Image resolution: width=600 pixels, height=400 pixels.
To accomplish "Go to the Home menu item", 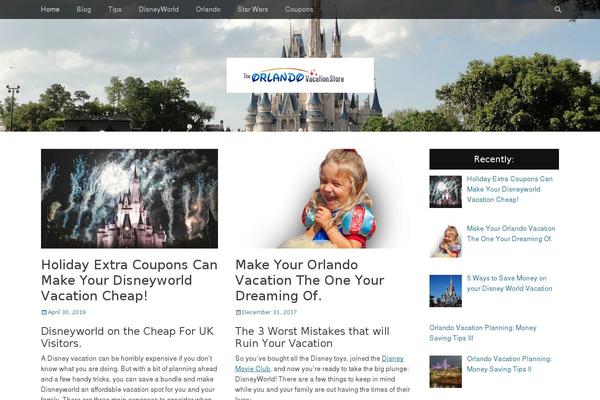I will (50, 9).
